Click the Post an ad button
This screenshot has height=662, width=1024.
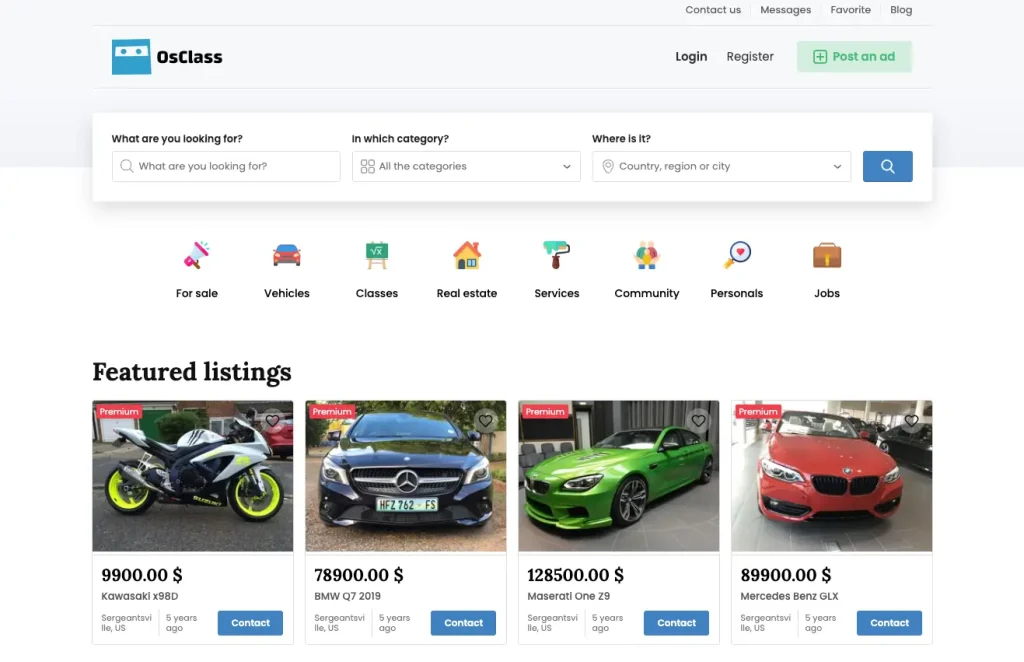854,57
